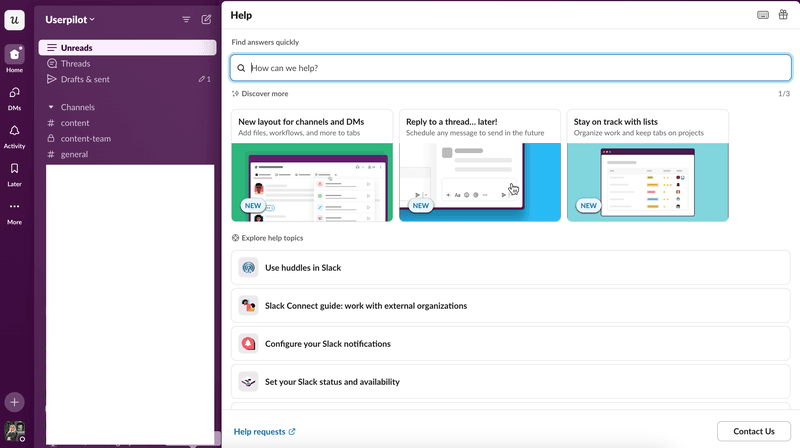Collapse the Channels section
The width and height of the screenshot is (800, 448).
pos(51,107)
